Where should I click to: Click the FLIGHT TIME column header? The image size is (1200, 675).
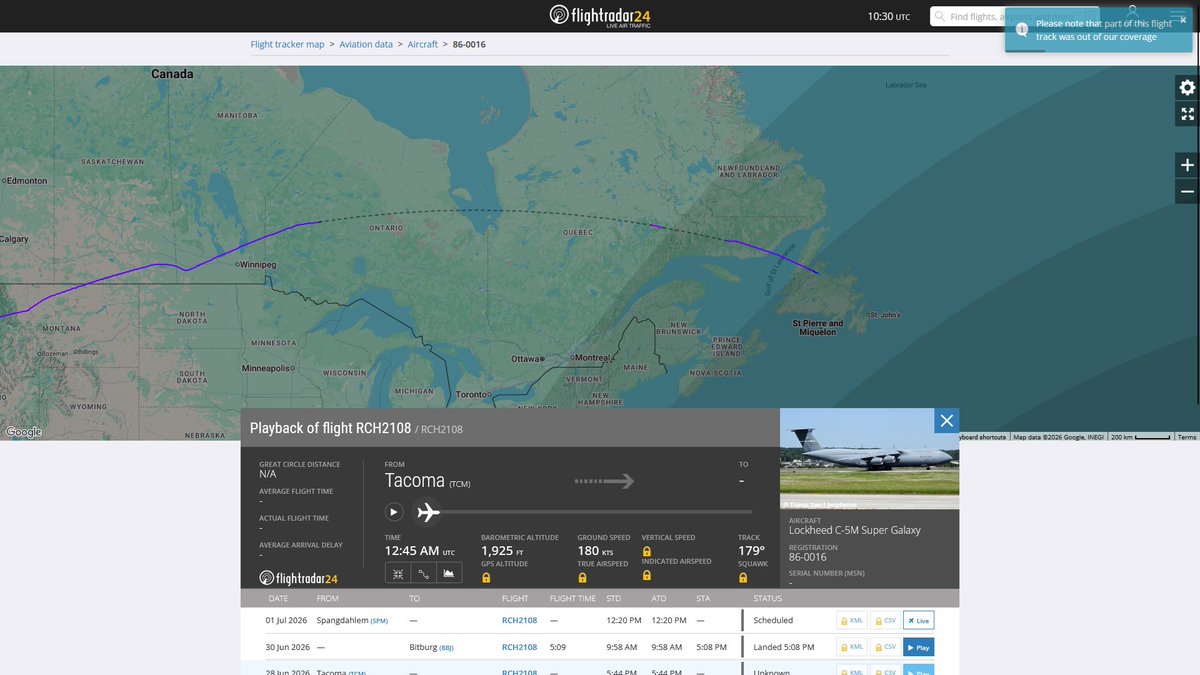[x=572, y=598]
